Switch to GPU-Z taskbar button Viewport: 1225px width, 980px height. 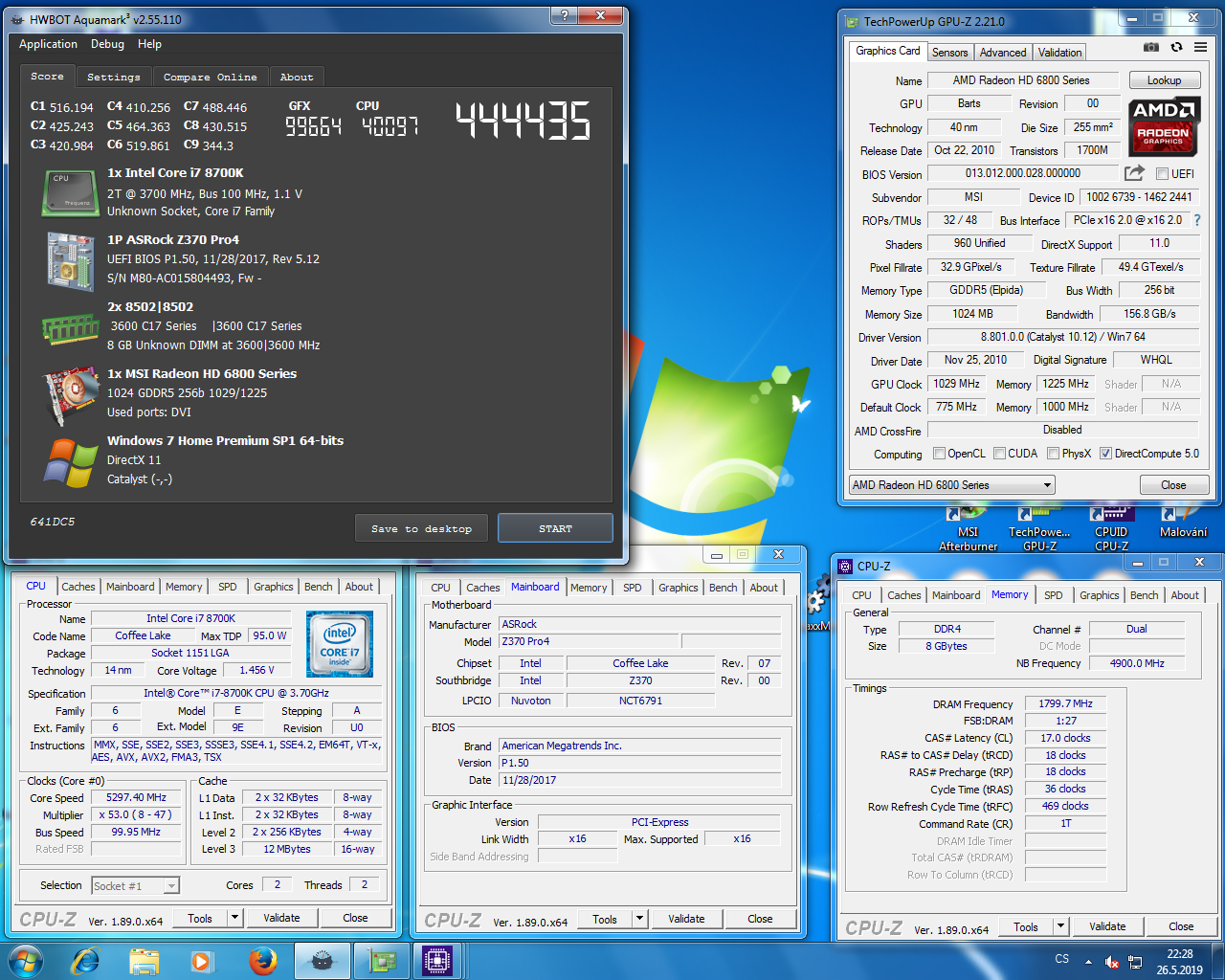pyautogui.click(x=382, y=960)
